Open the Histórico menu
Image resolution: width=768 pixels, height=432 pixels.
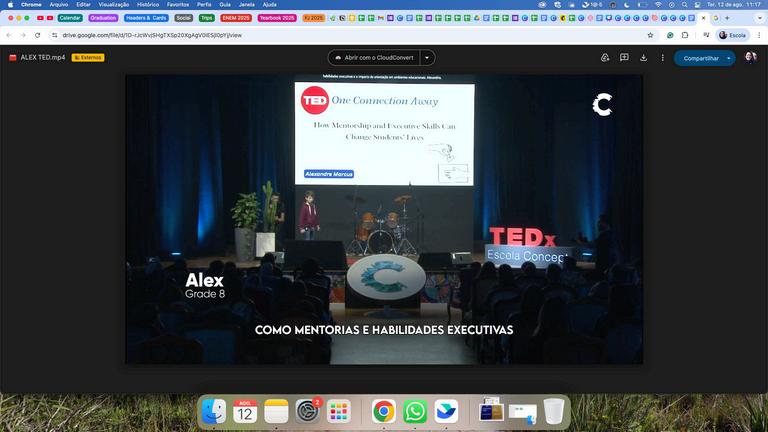pos(148,4)
